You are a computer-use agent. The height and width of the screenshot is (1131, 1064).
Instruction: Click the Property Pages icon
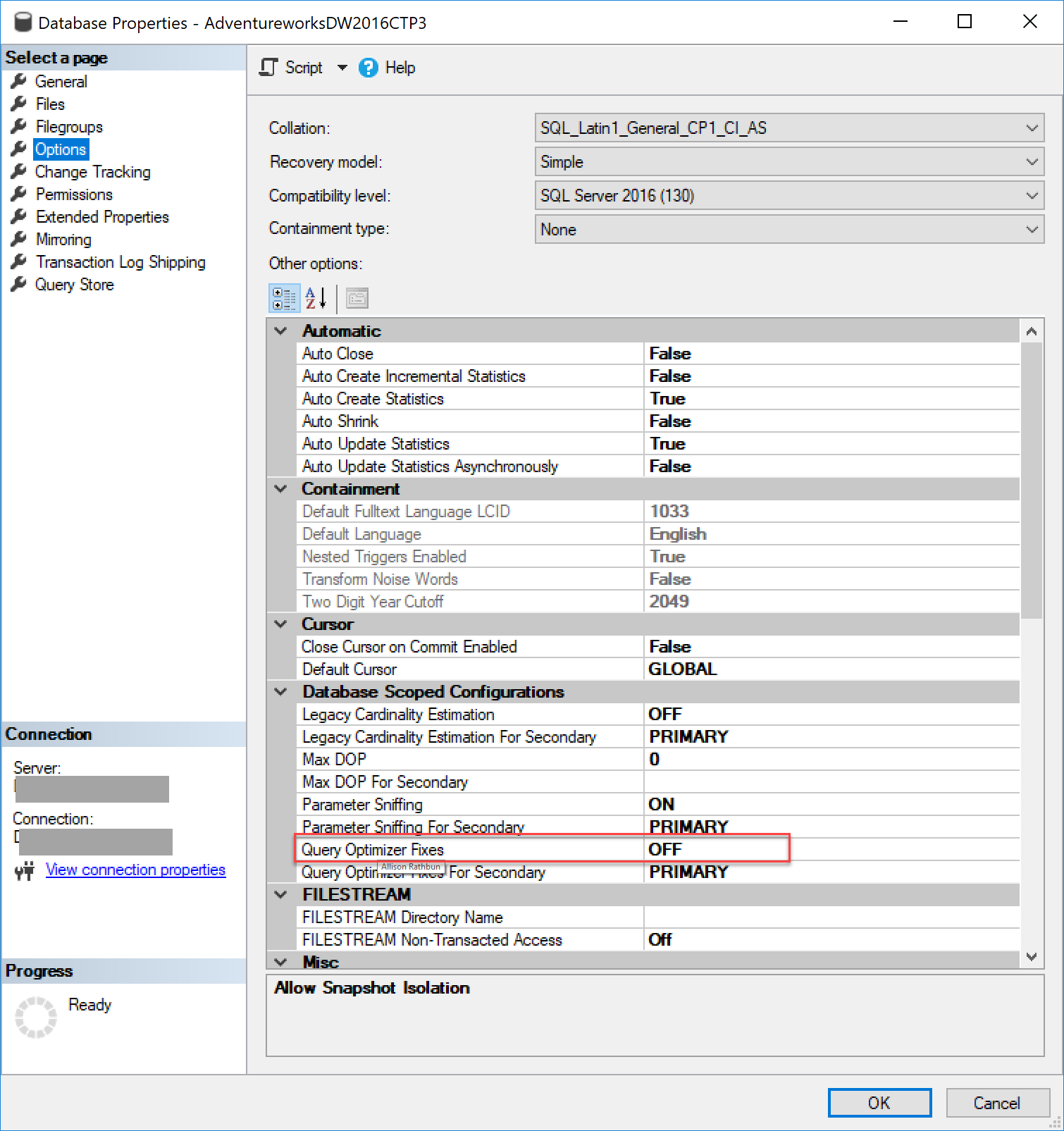(357, 298)
